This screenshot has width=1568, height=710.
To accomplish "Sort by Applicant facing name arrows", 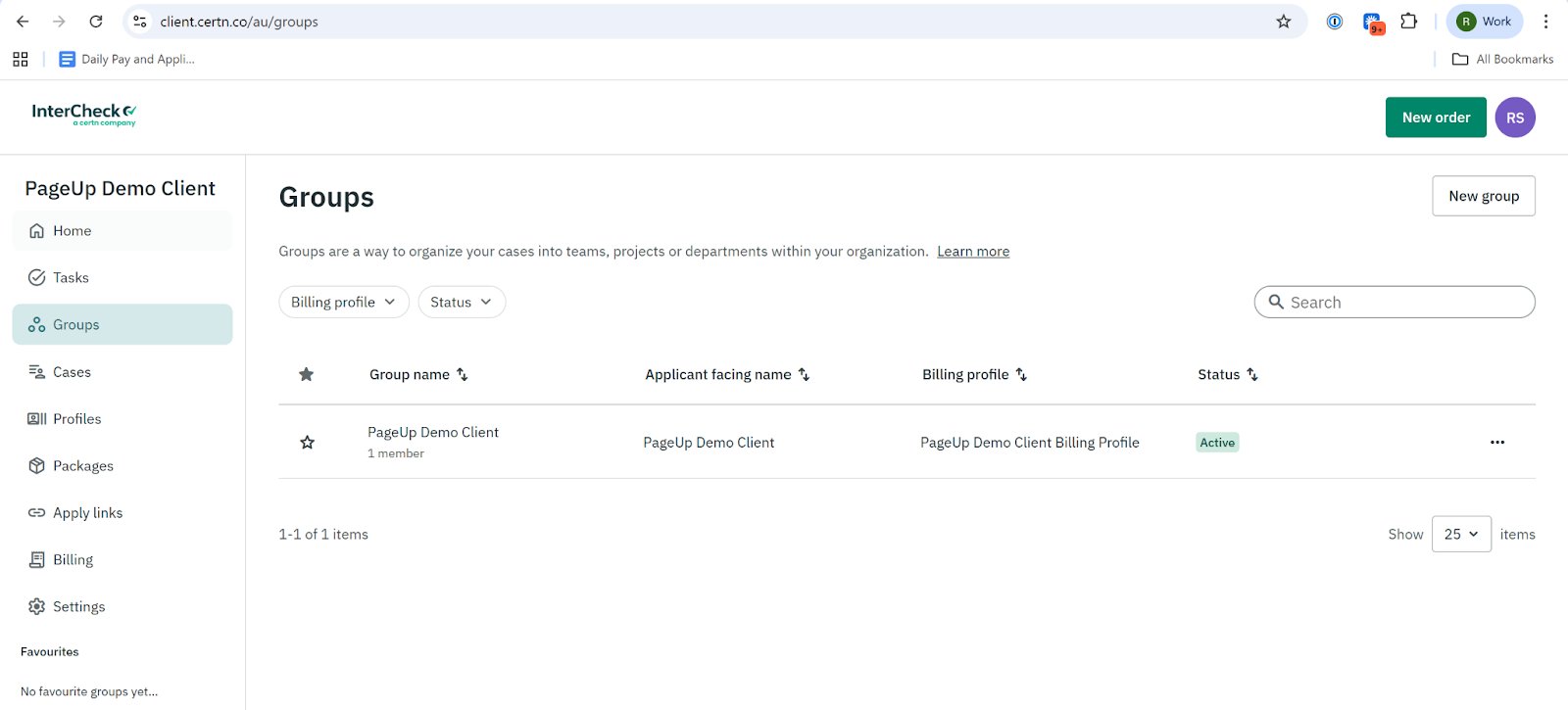I will pyautogui.click(x=804, y=375).
